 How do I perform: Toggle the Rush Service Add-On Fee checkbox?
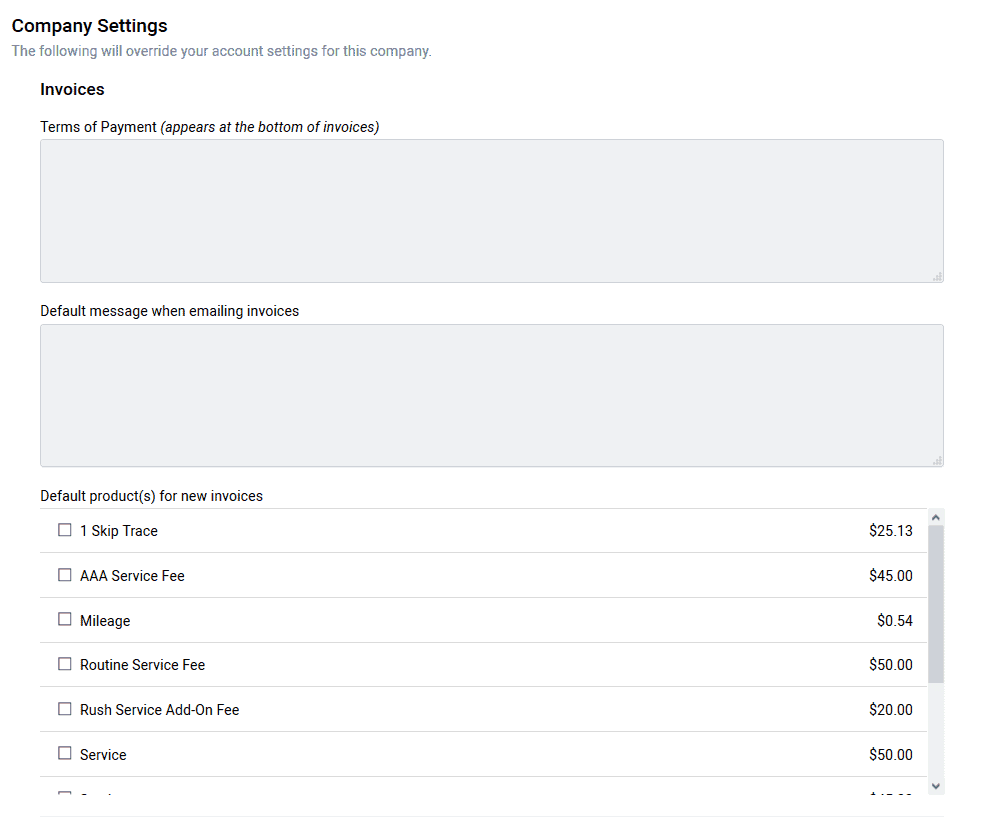pos(65,709)
